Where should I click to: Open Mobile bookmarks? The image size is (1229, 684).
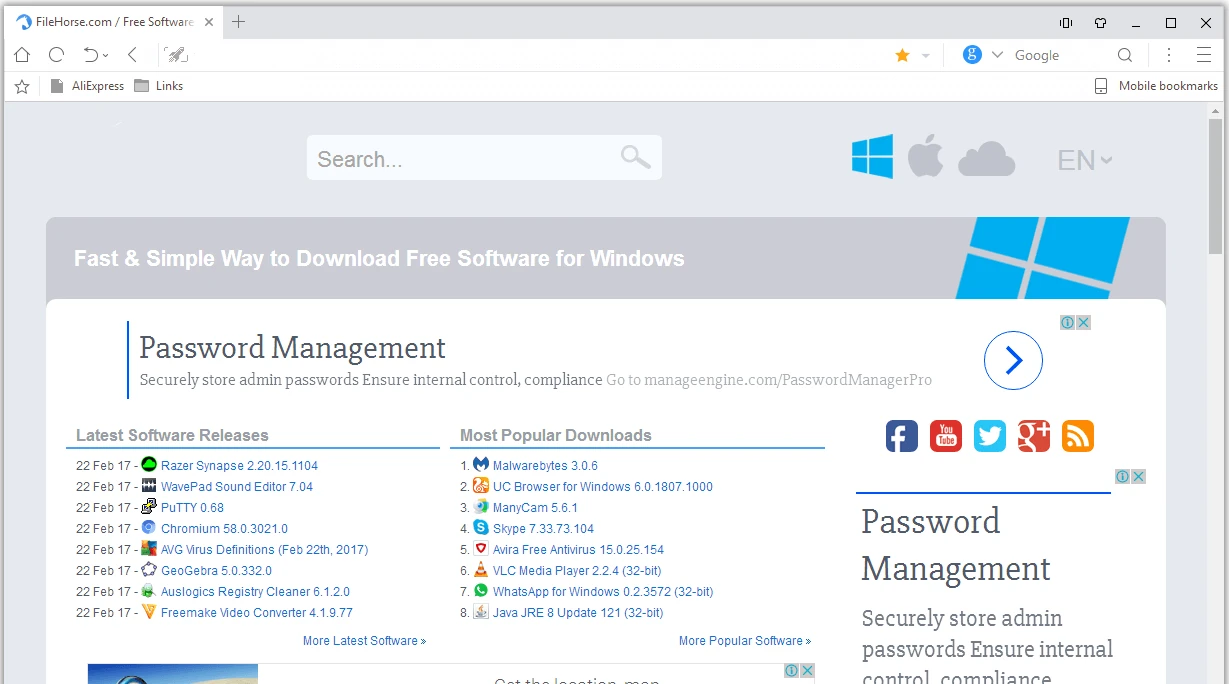1156,86
